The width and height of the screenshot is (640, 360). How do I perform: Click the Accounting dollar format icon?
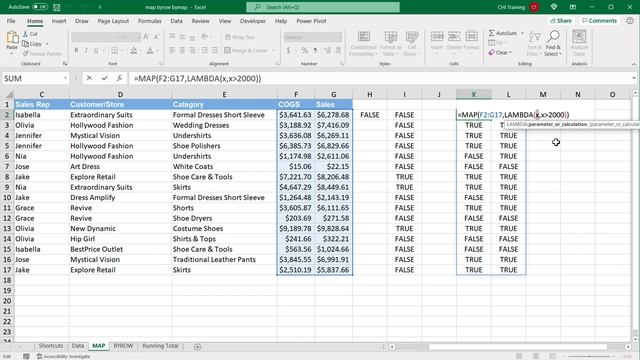point(288,50)
